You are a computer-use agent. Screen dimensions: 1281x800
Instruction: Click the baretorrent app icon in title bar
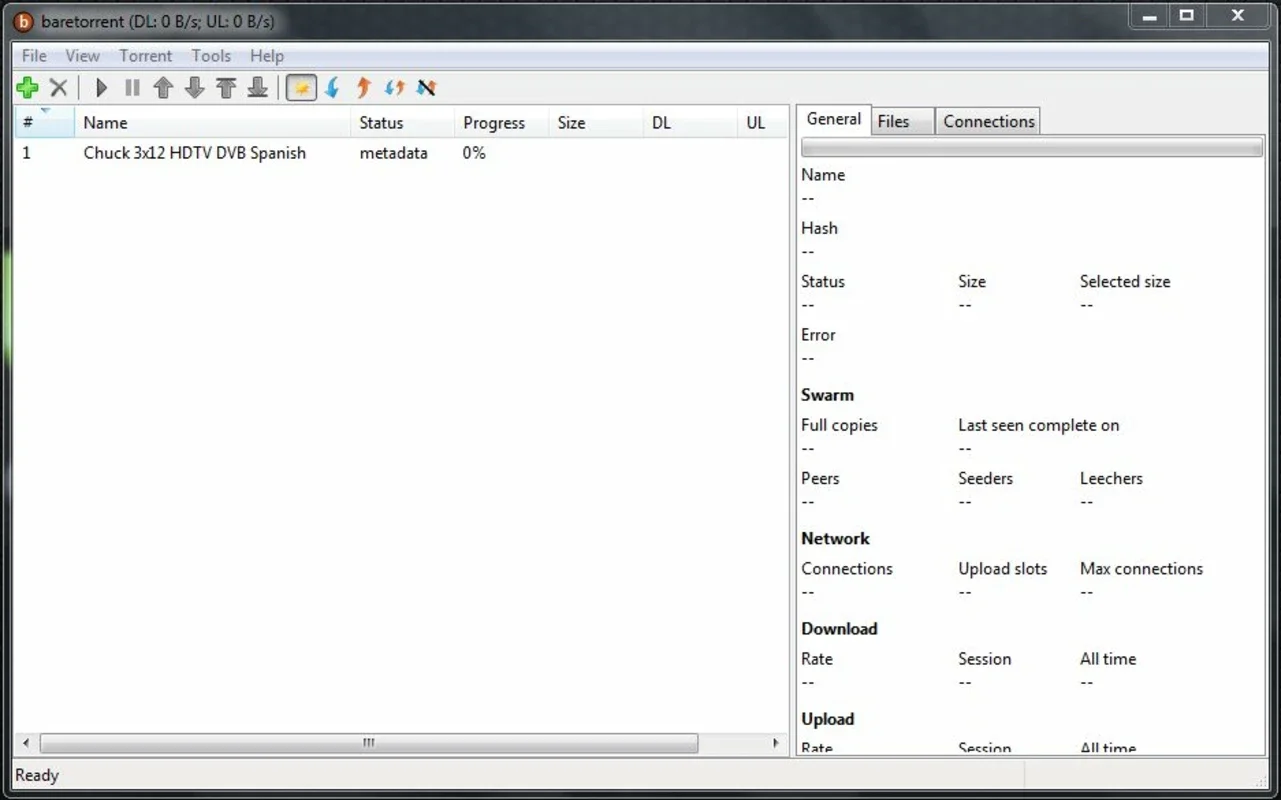point(24,21)
